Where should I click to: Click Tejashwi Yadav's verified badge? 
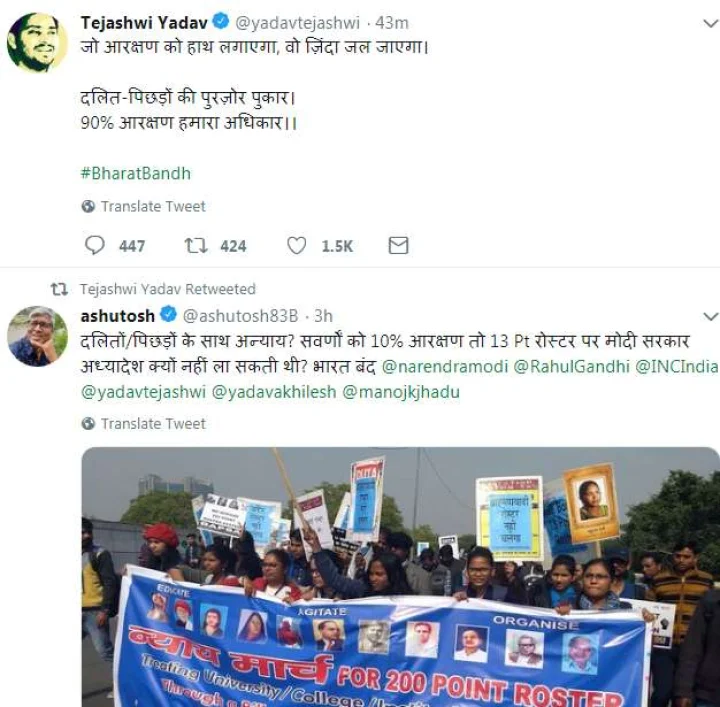pyautogui.click(x=221, y=22)
